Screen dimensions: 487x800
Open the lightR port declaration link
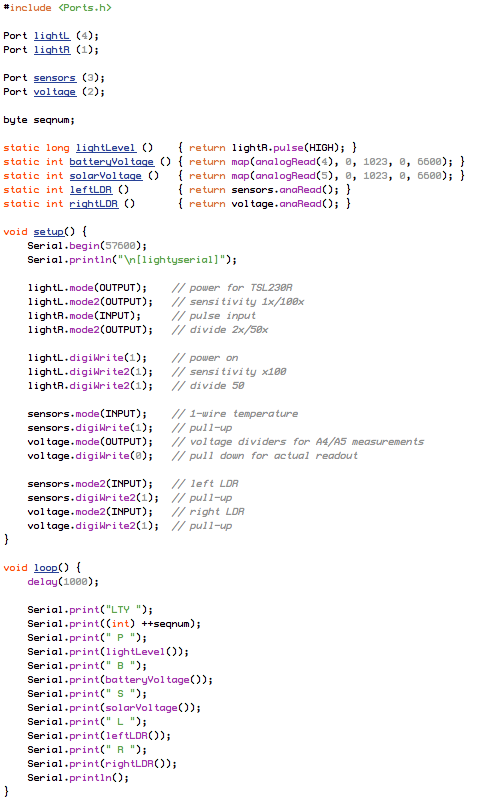[52, 50]
